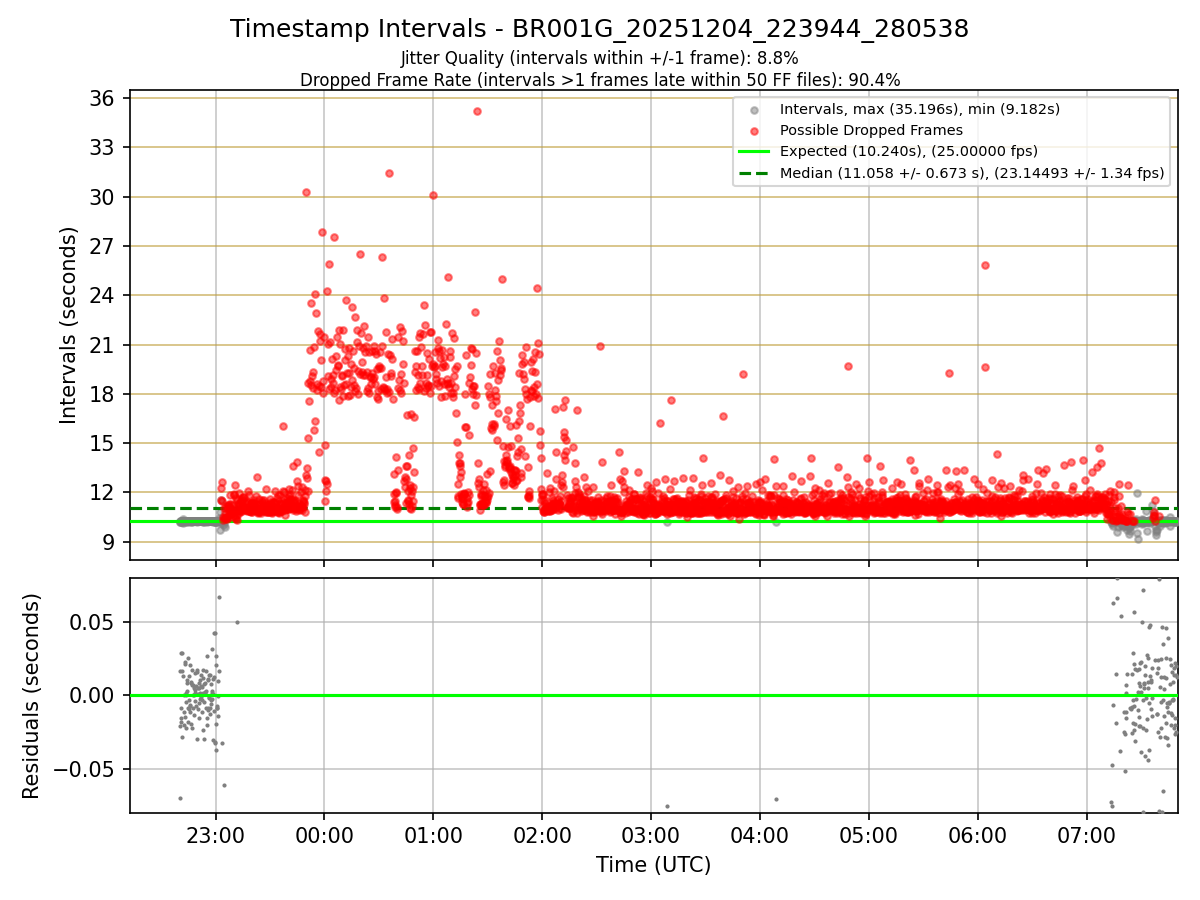The image size is (1200, 900).
Task: Click the legend entry starting 'Median (11.058 +/- 0.673 s)'
Action: (972, 173)
